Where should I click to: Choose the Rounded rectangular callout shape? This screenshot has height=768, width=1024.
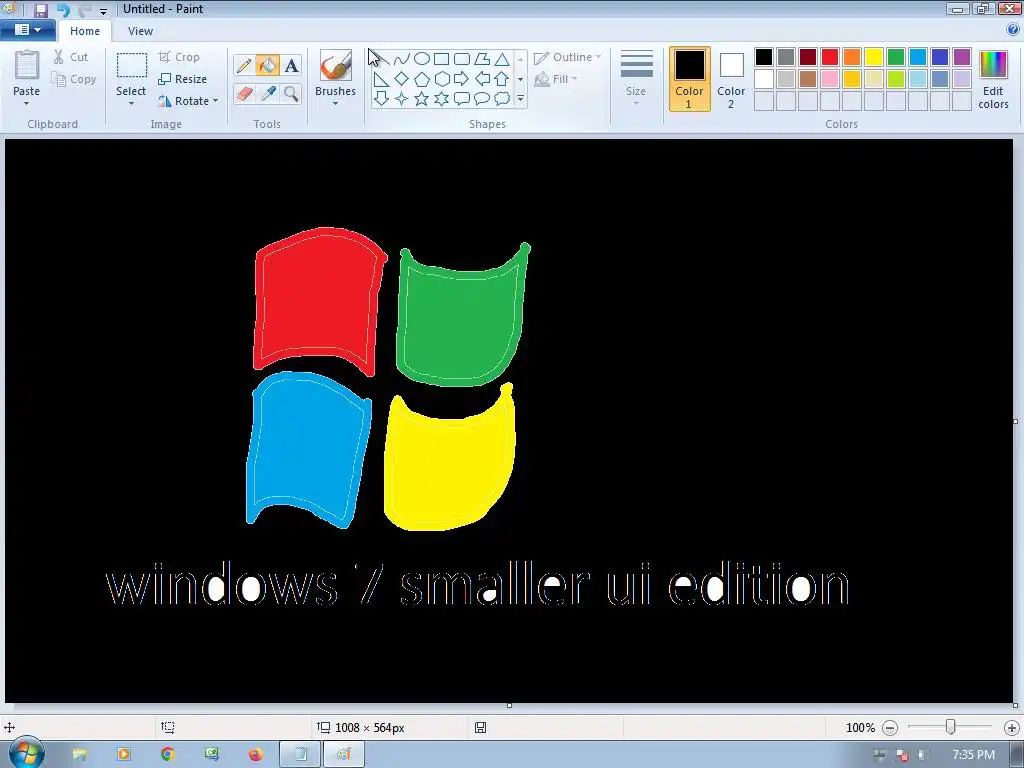tap(462, 99)
